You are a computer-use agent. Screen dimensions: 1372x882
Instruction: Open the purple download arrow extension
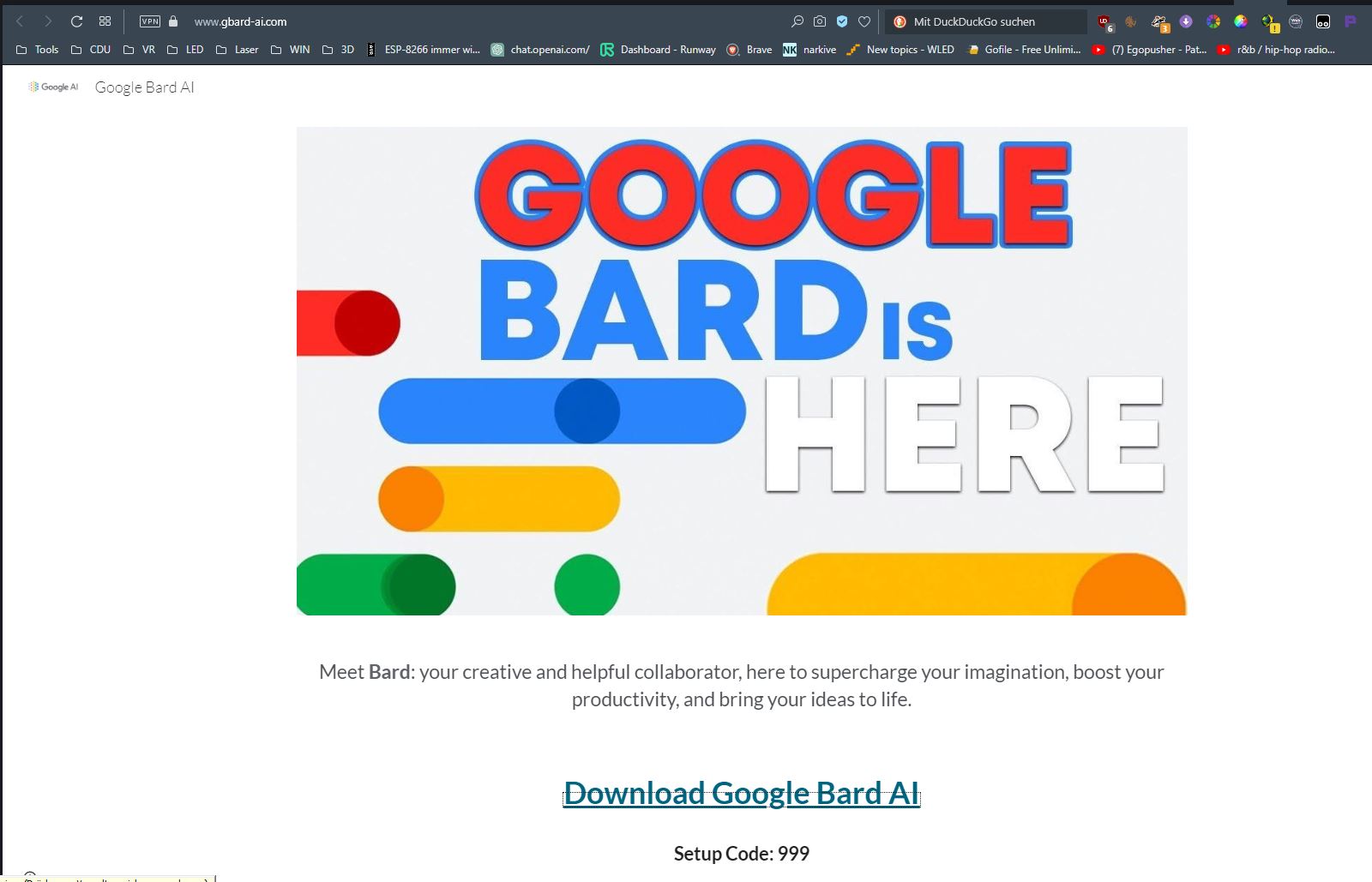(x=1186, y=21)
